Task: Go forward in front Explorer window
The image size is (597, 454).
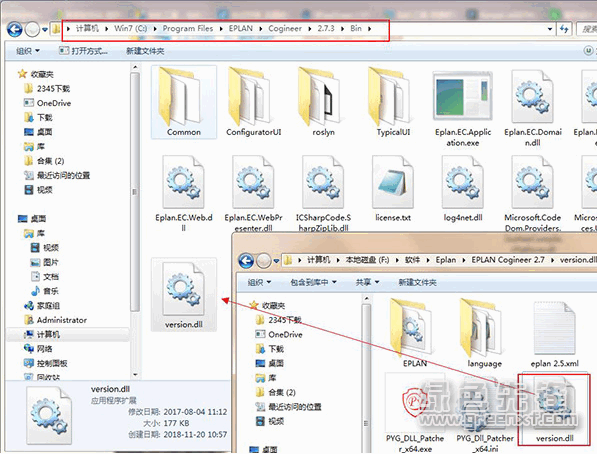Action: pos(263,261)
